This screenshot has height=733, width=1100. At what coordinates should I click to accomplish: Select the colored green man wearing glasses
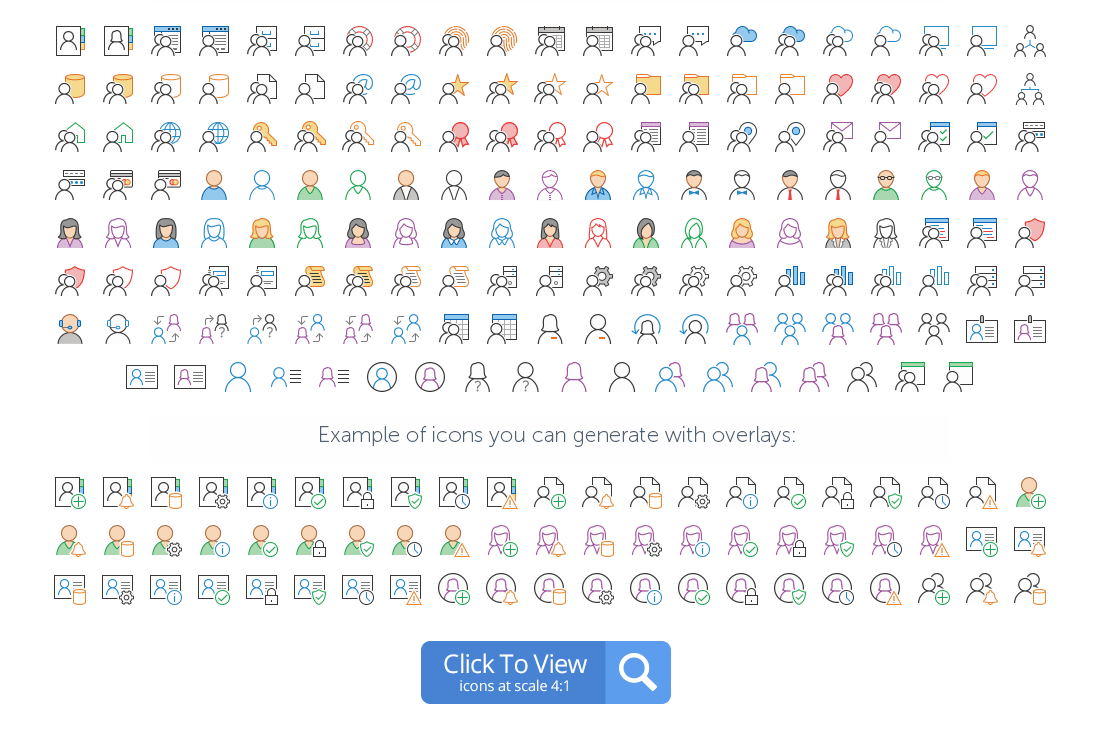pyautogui.click(x=886, y=185)
